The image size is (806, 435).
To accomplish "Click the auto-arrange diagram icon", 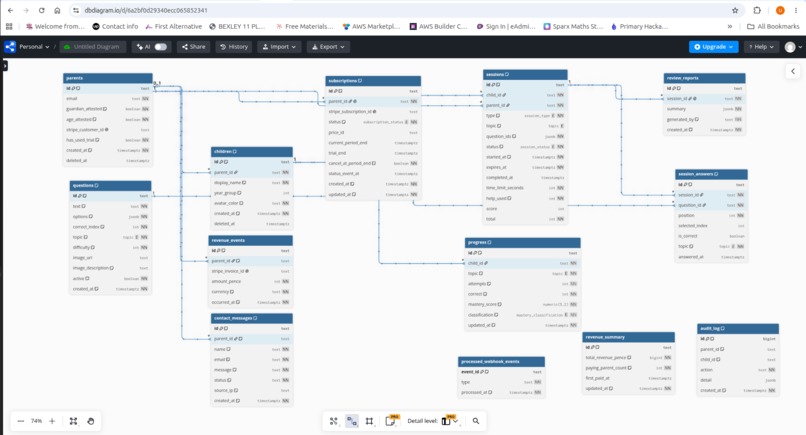I will pos(334,421).
